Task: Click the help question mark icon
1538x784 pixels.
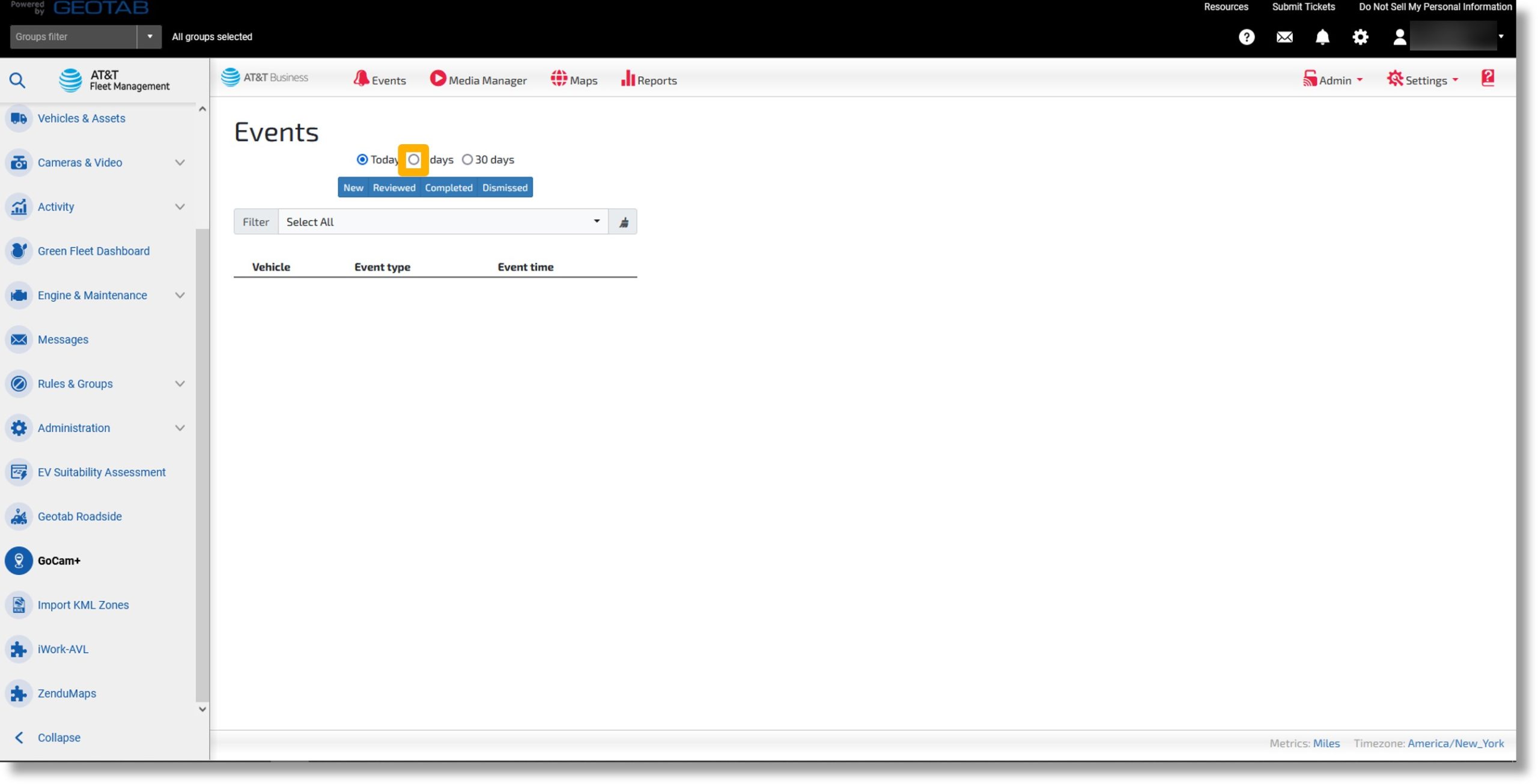Action: (1247, 36)
